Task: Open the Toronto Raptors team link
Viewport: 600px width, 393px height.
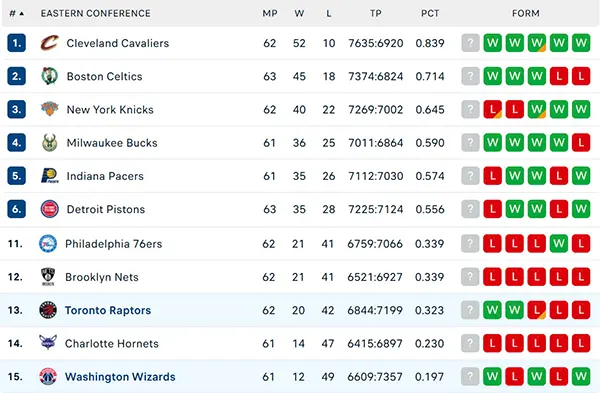Action: (x=108, y=310)
